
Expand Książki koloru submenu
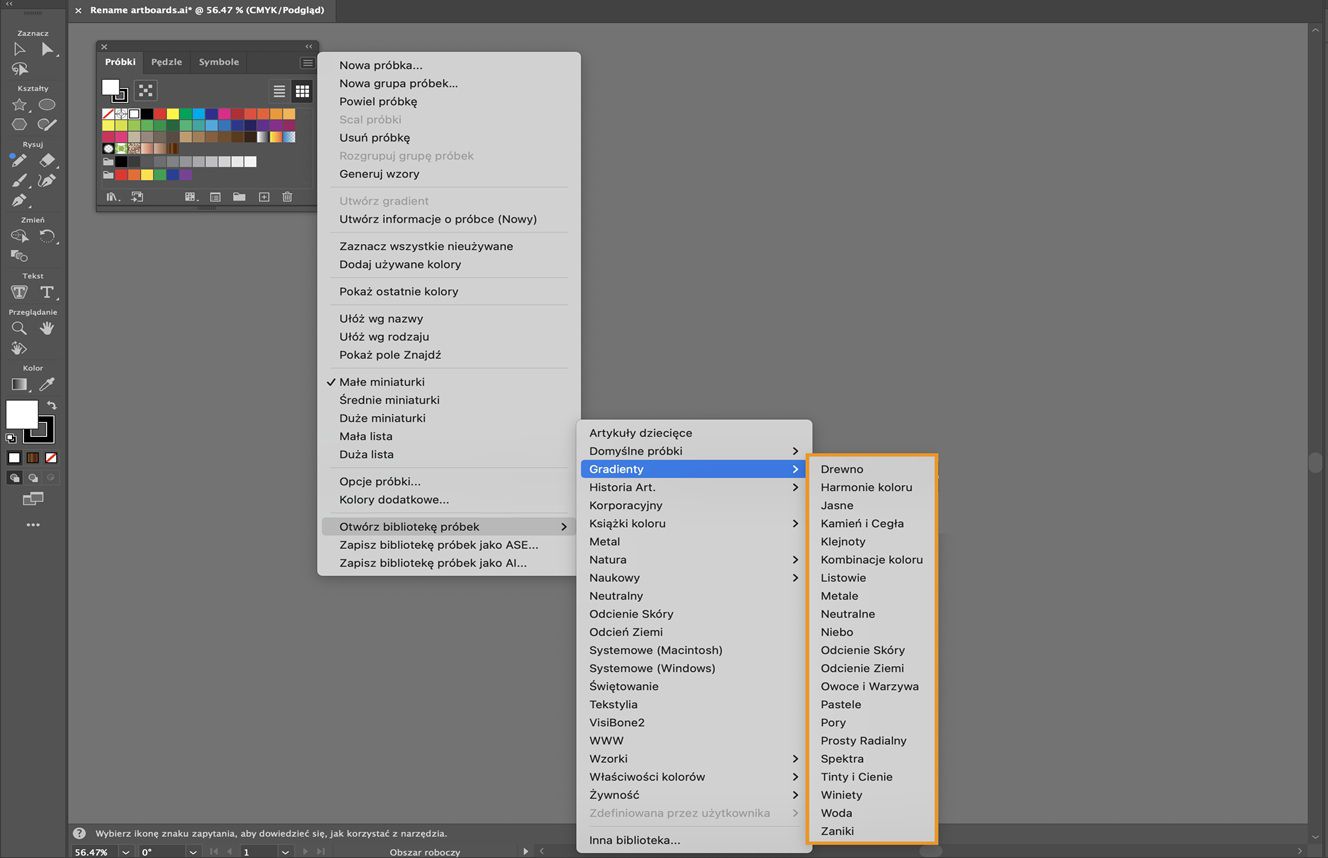click(695, 523)
